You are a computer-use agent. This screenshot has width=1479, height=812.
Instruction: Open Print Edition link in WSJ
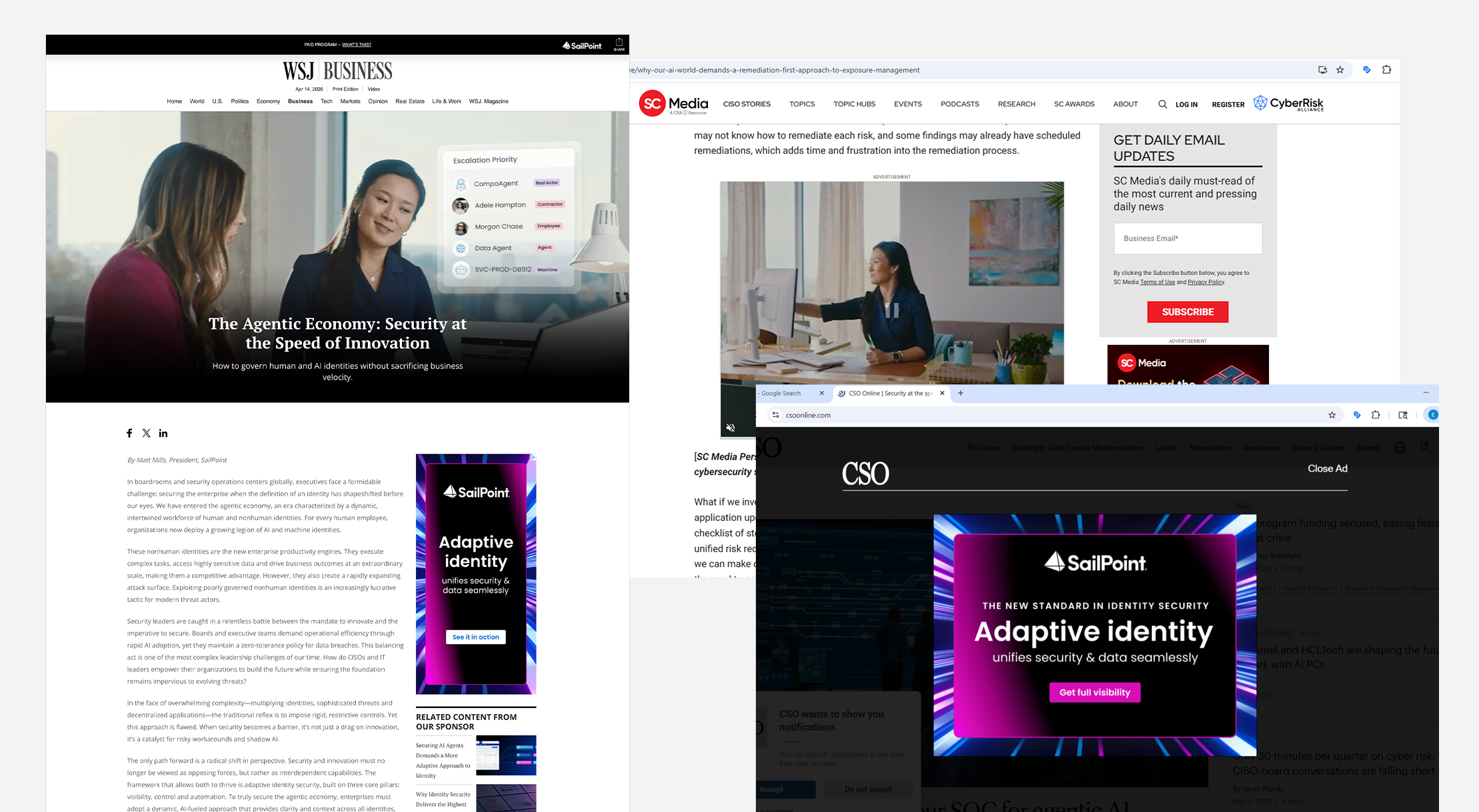pos(345,89)
